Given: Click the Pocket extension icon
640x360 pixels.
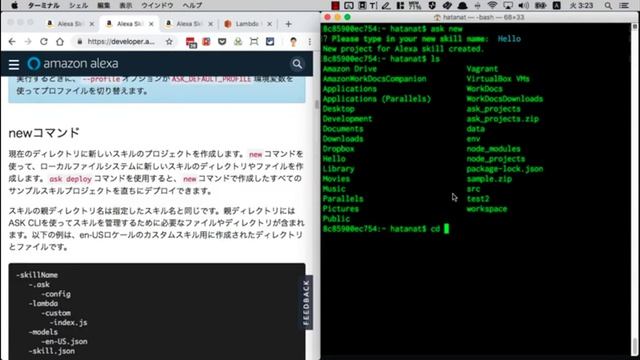Looking at the screenshot, I should pyautogui.click(x=222, y=42).
